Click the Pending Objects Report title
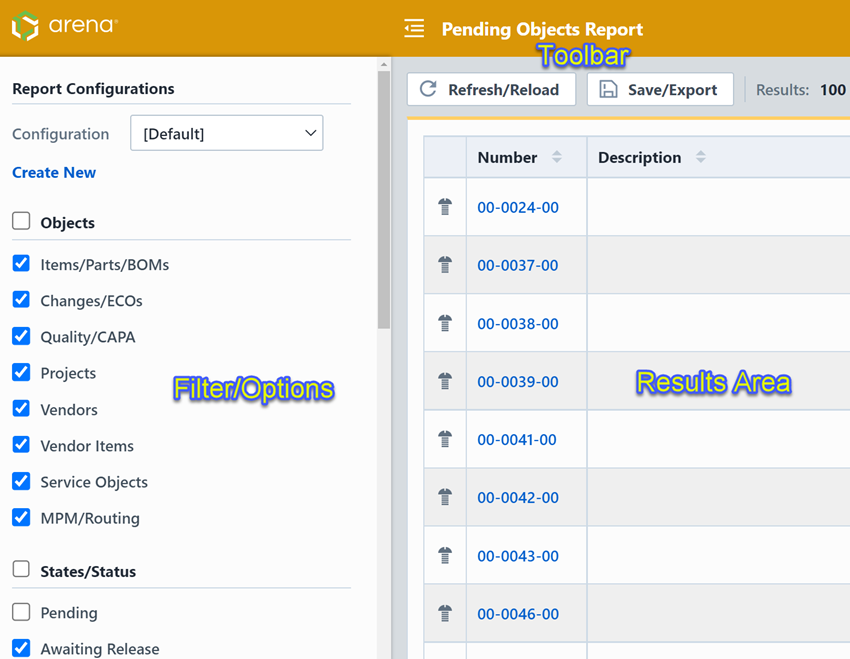The image size is (850, 659). pos(542,29)
